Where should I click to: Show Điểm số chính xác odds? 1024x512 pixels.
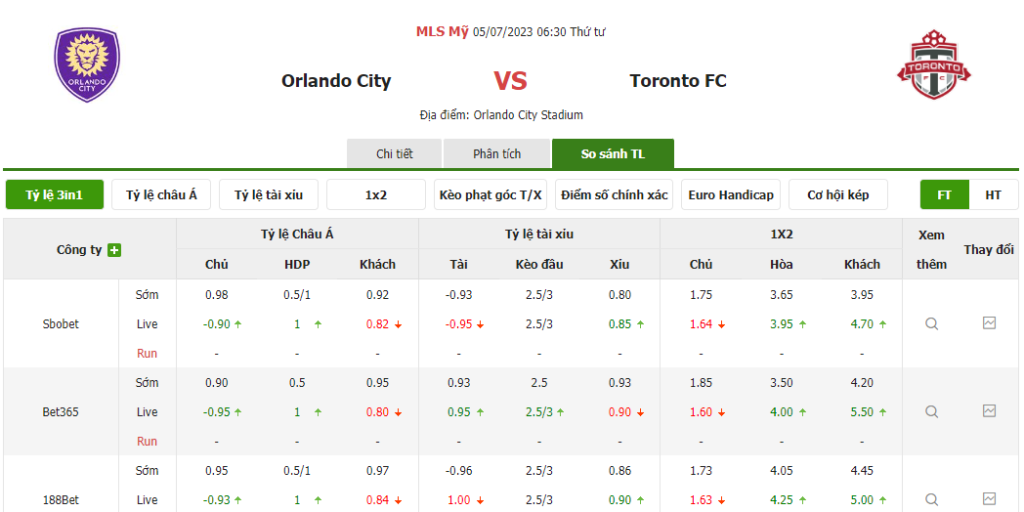[614, 195]
